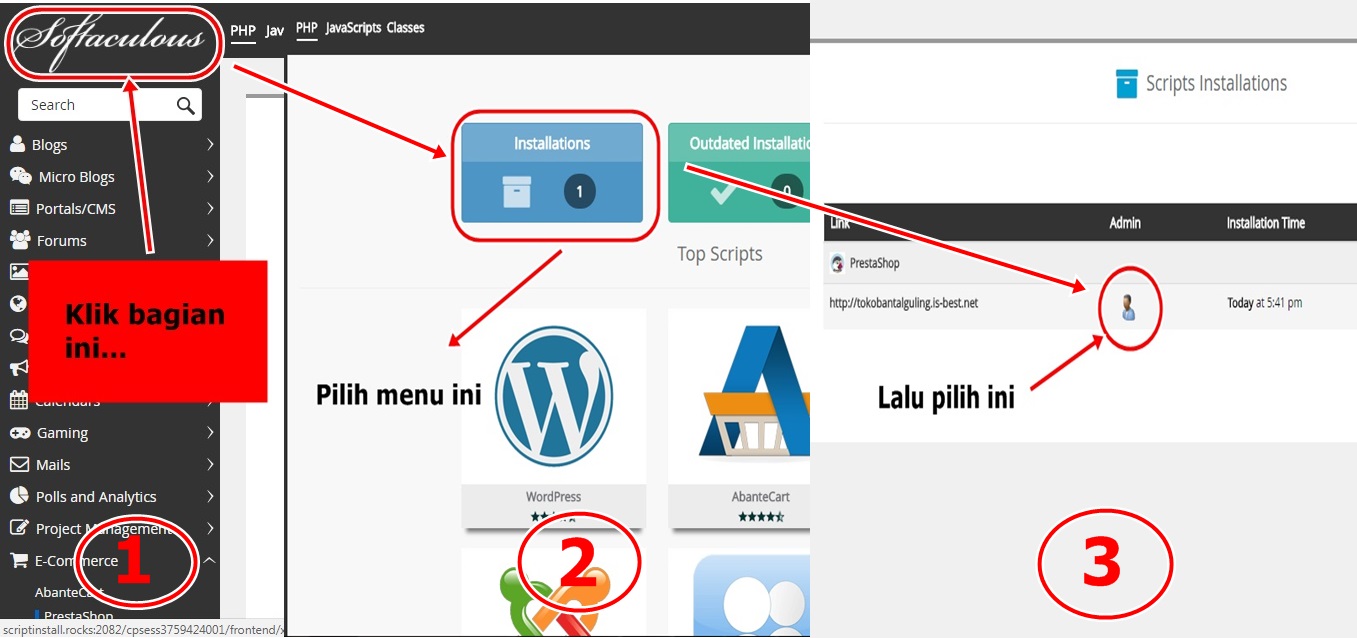Click the Installations count badge
Viewport: 1357px width, 638px height.
click(579, 191)
